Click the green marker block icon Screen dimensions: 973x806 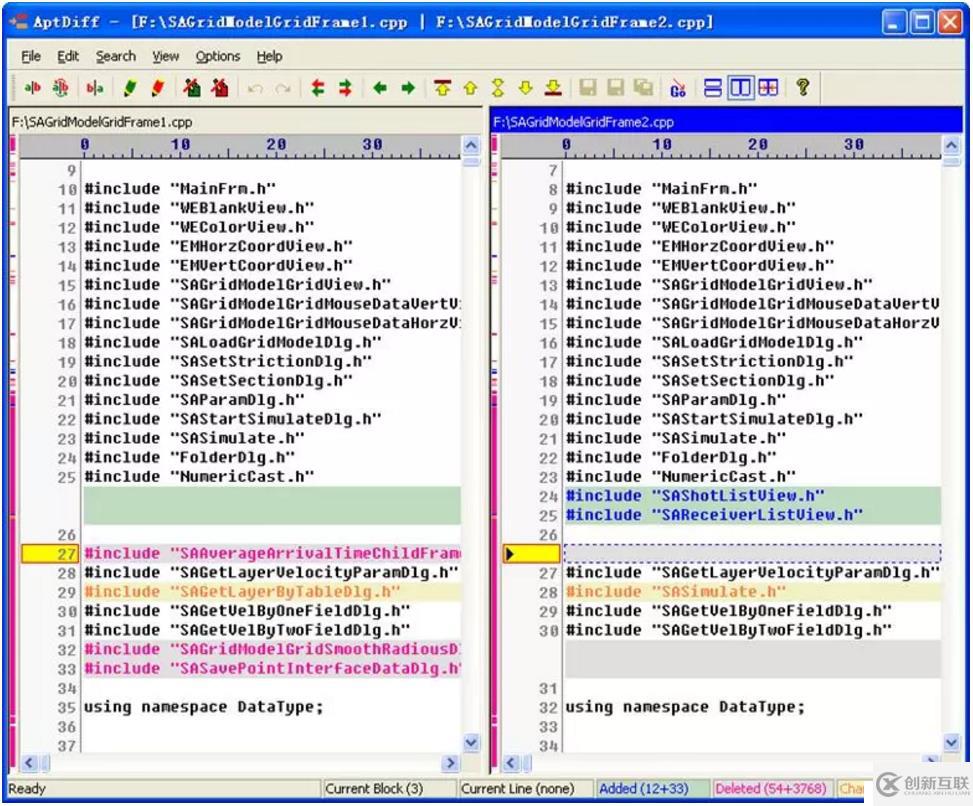(192, 88)
